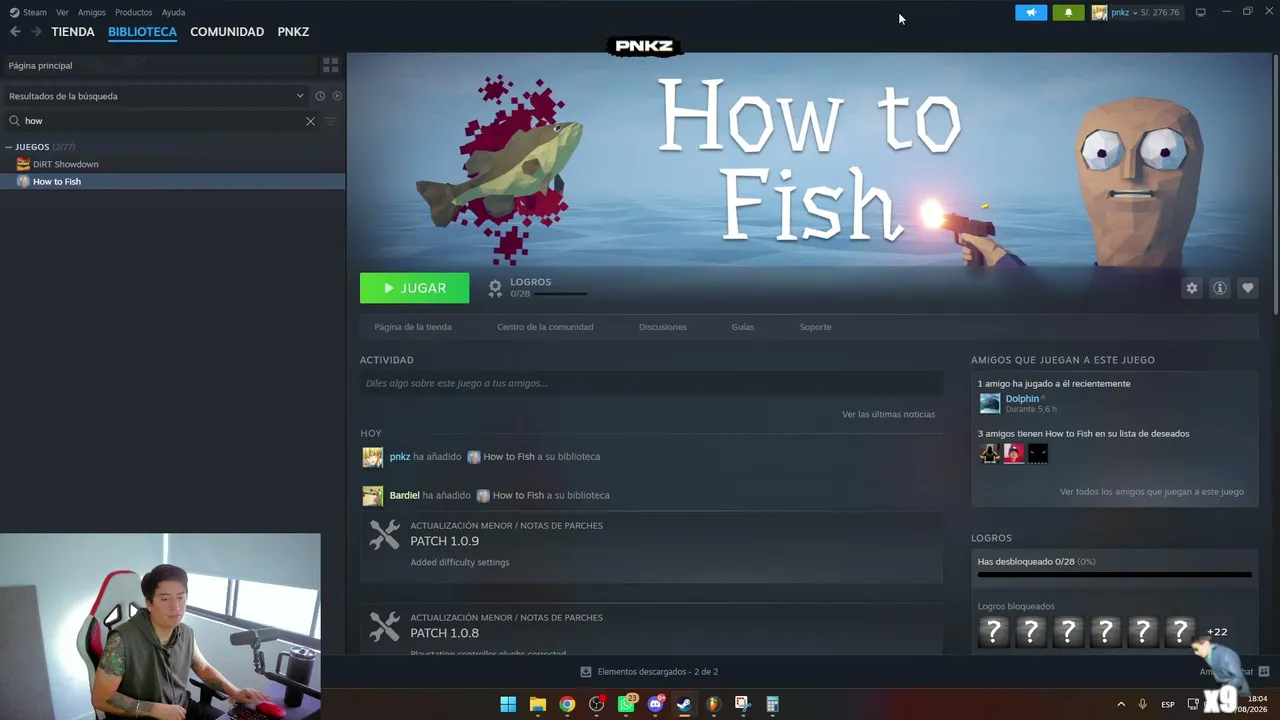1280x720 pixels.
Task: Sort library by recent activity clock icon
Action: pos(320,96)
